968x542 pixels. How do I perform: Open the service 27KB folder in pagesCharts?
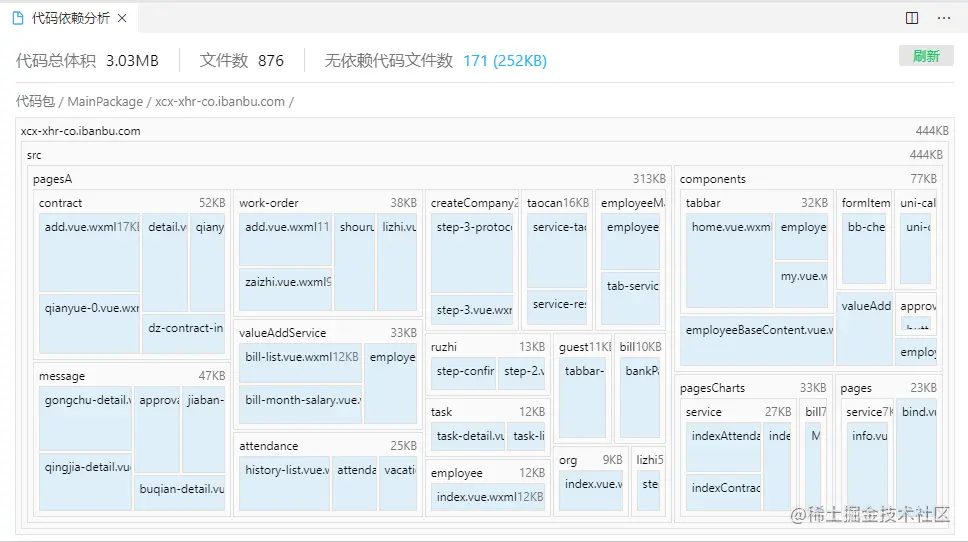738,411
